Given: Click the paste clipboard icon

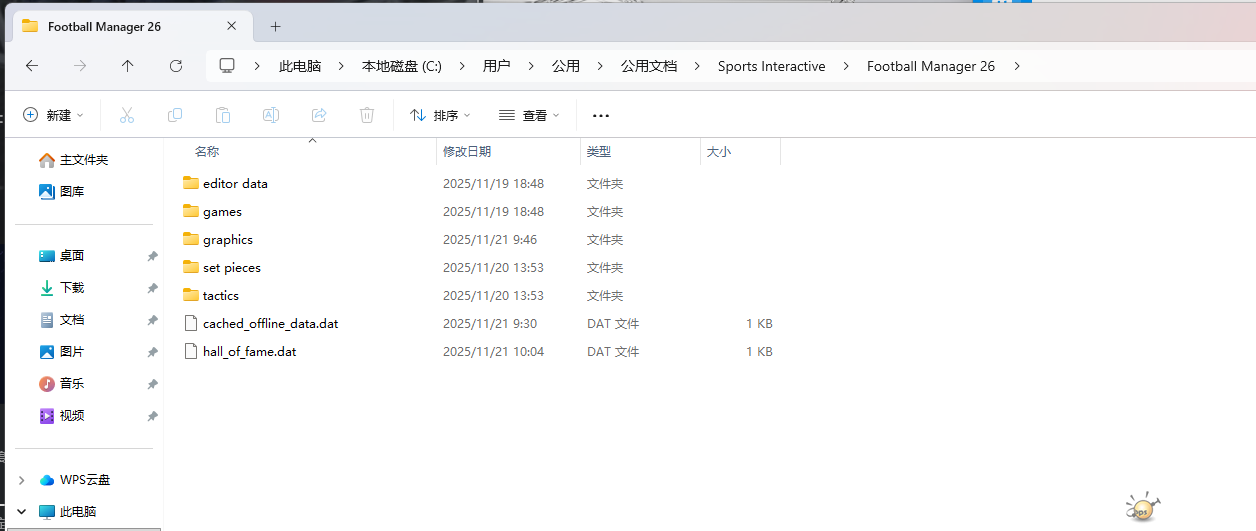Looking at the screenshot, I should pyautogui.click(x=223, y=115).
